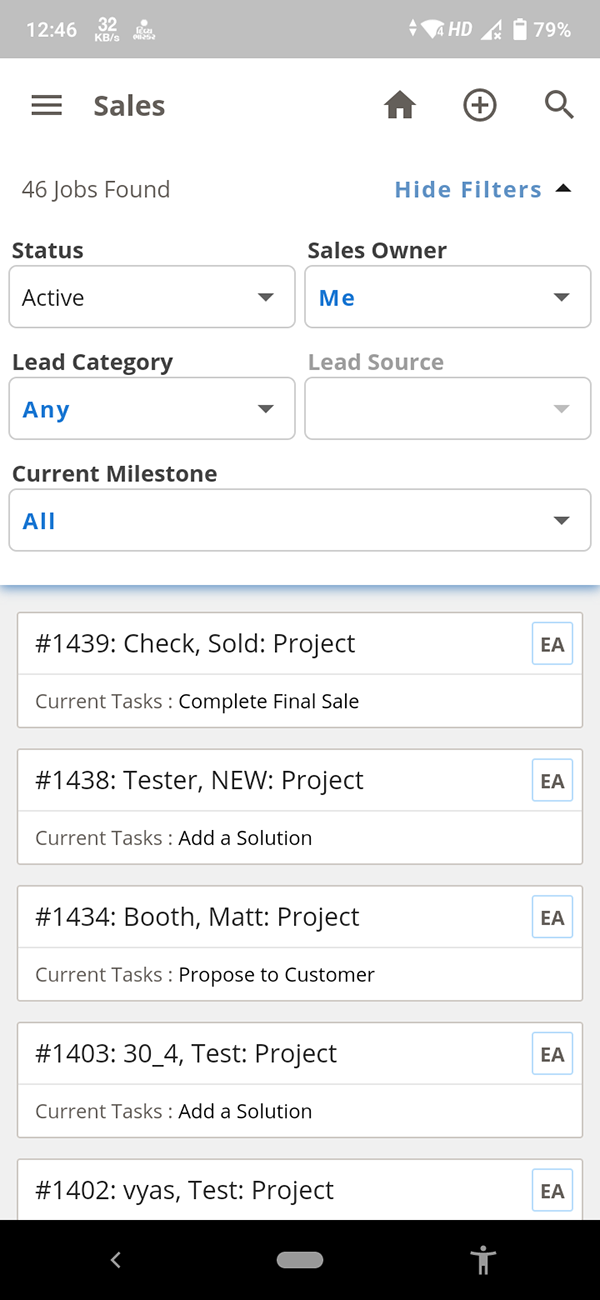
Task: Tap EA badge on job #1403
Action: (x=552, y=1054)
